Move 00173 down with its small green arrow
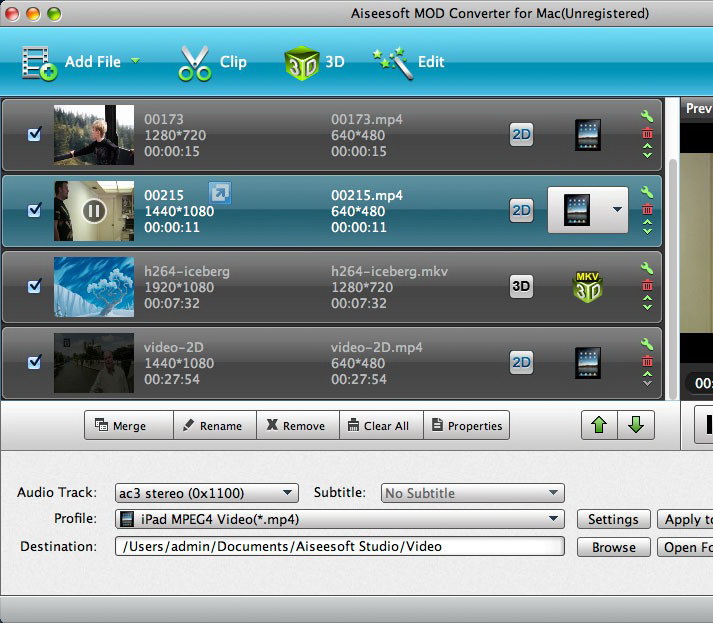This screenshot has width=713, height=623. point(648,156)
